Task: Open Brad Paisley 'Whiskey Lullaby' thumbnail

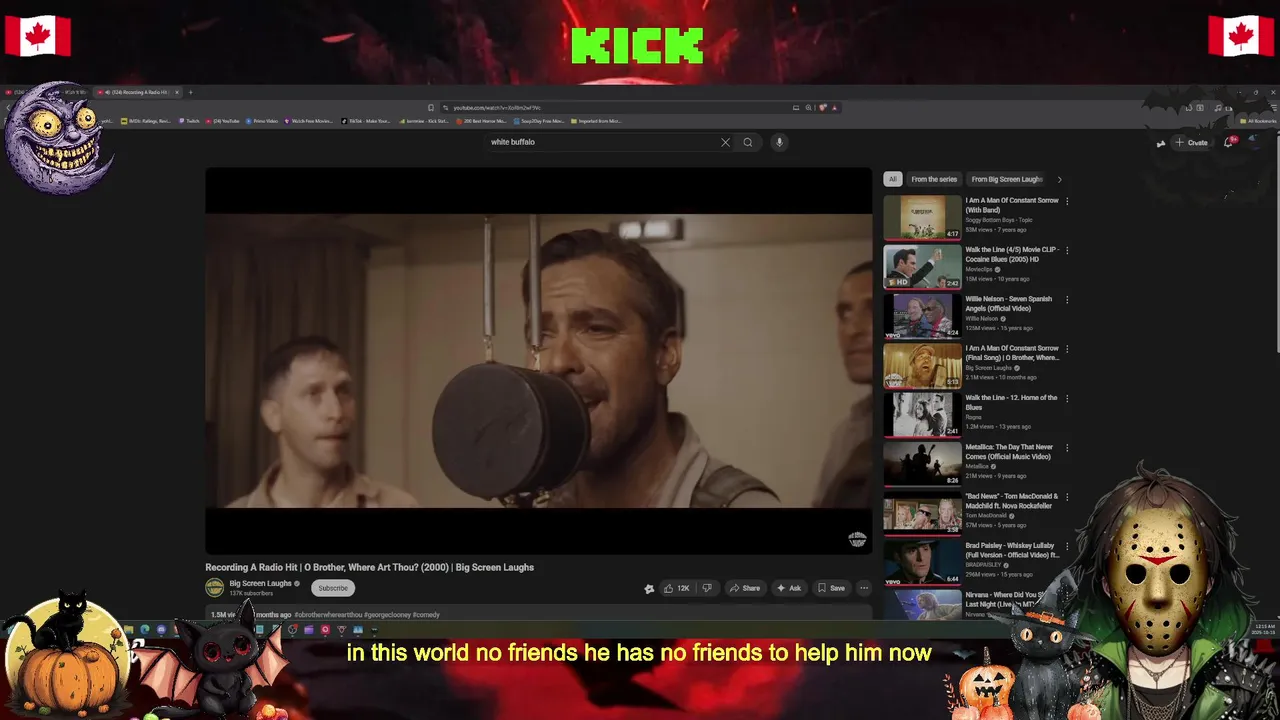Action: pos(922,563)
